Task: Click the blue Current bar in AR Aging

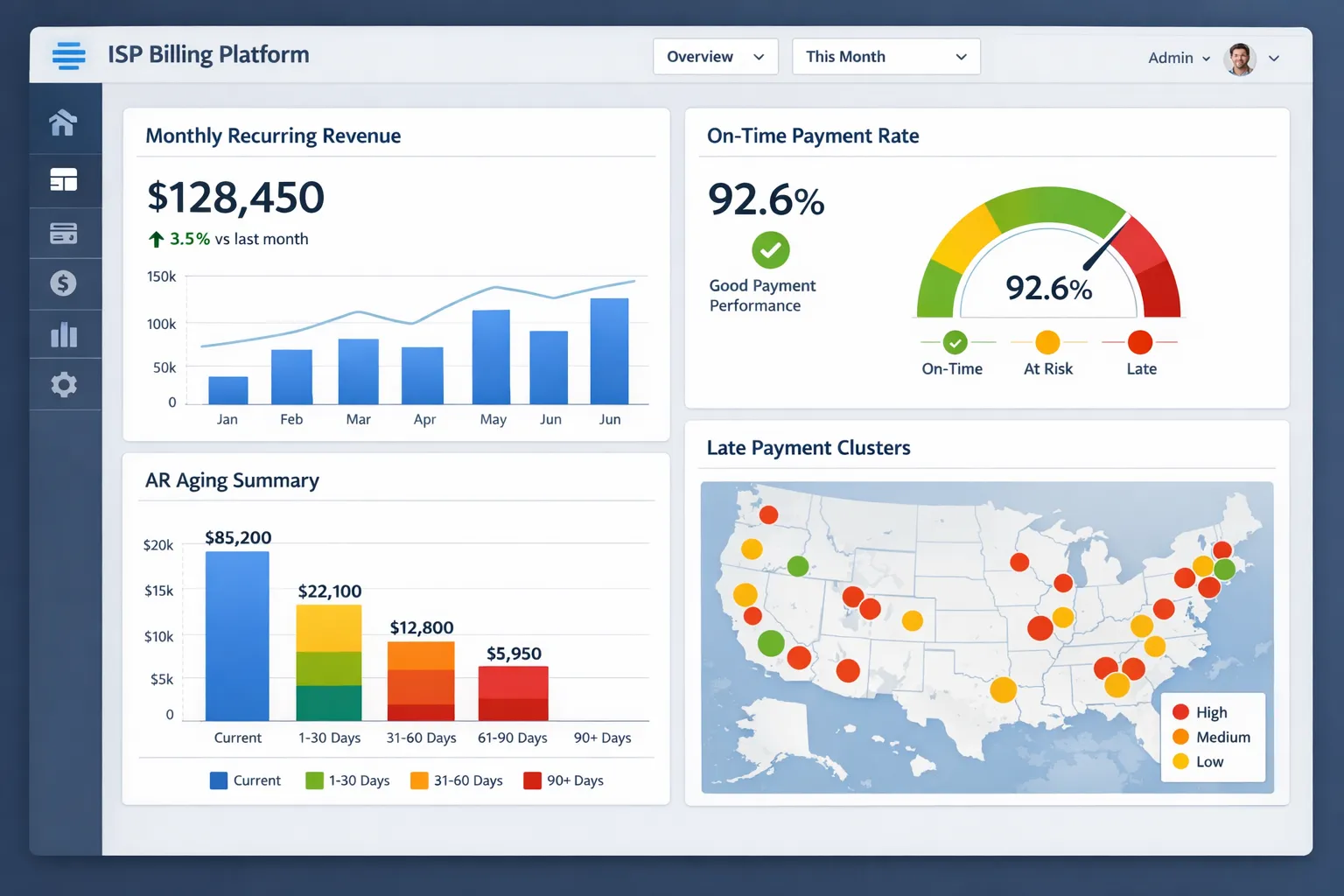Action: 237,636
